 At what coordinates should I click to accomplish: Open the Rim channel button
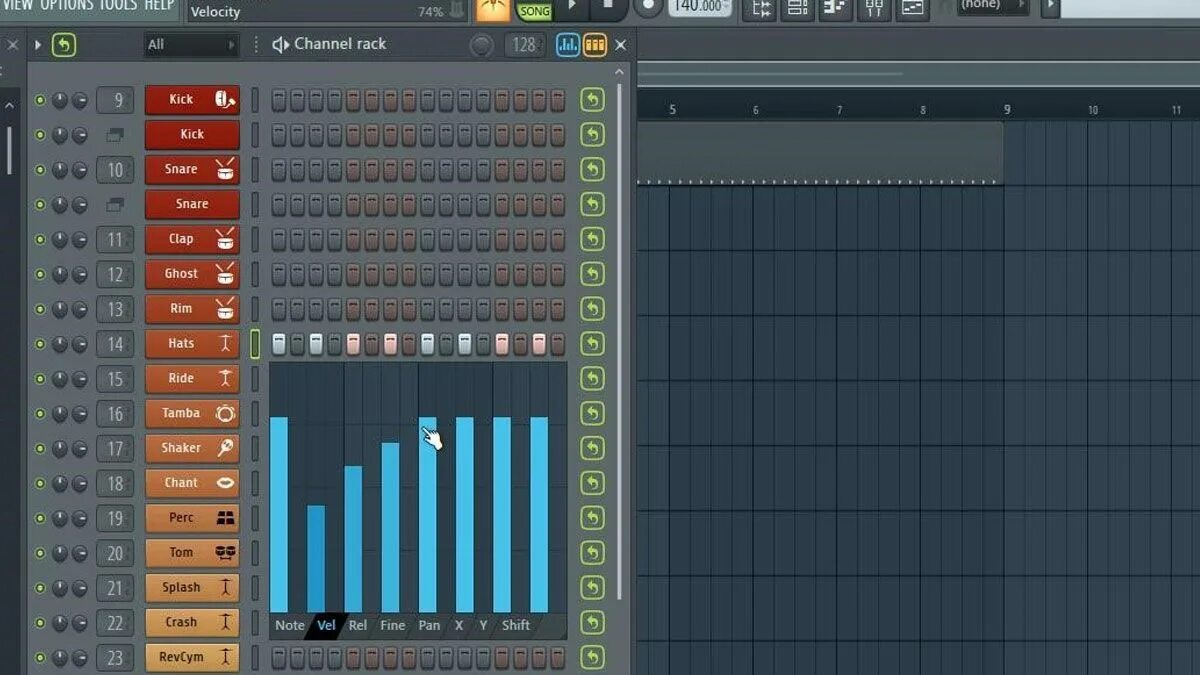(192, 309)
